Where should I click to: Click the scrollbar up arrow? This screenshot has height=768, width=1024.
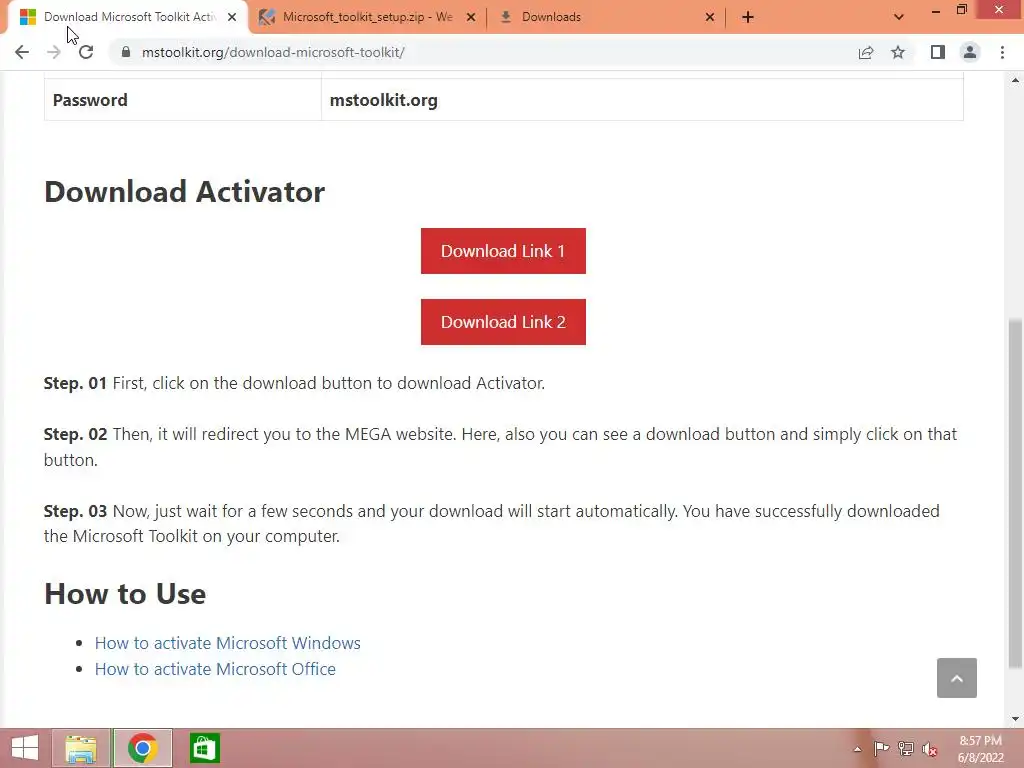[1015, 80]
